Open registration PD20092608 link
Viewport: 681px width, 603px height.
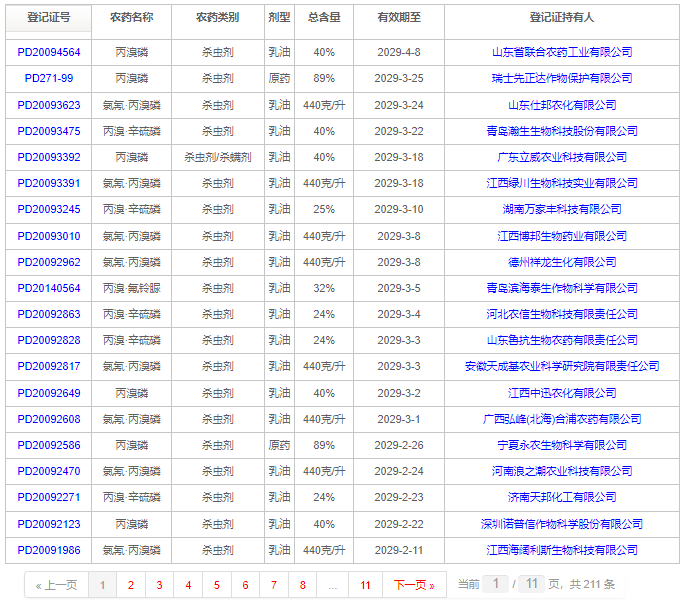49,420
